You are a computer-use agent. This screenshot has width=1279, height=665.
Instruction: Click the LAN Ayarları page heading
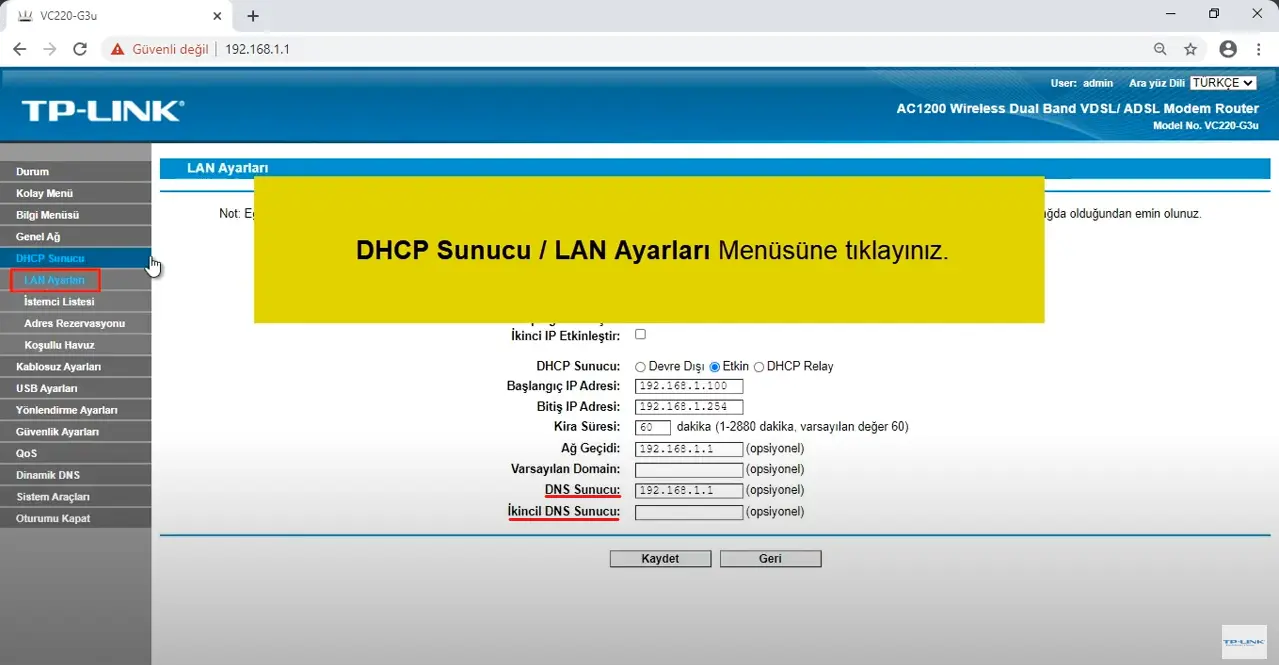tap(227, 168)
